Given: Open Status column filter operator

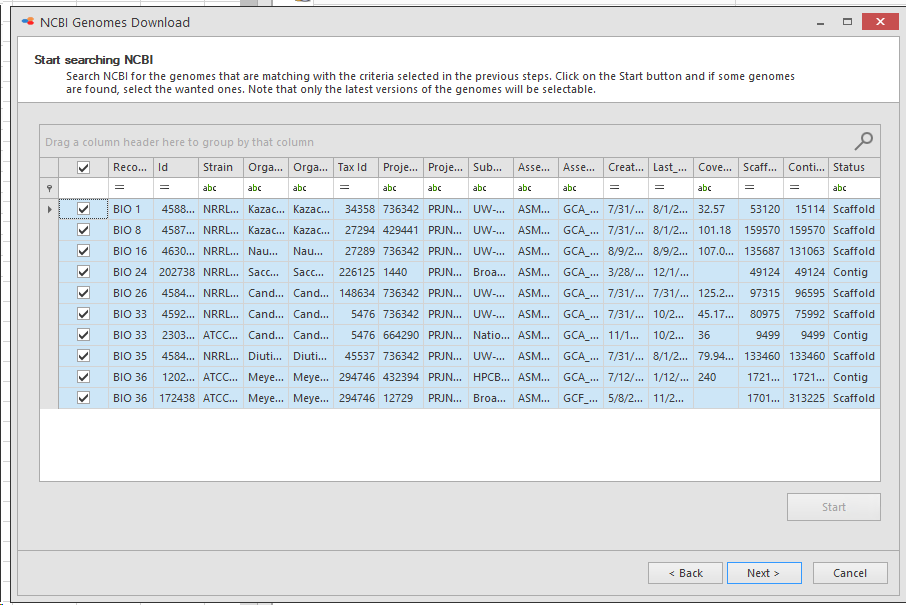Looking at the screenshot, I should pos(840,188).
